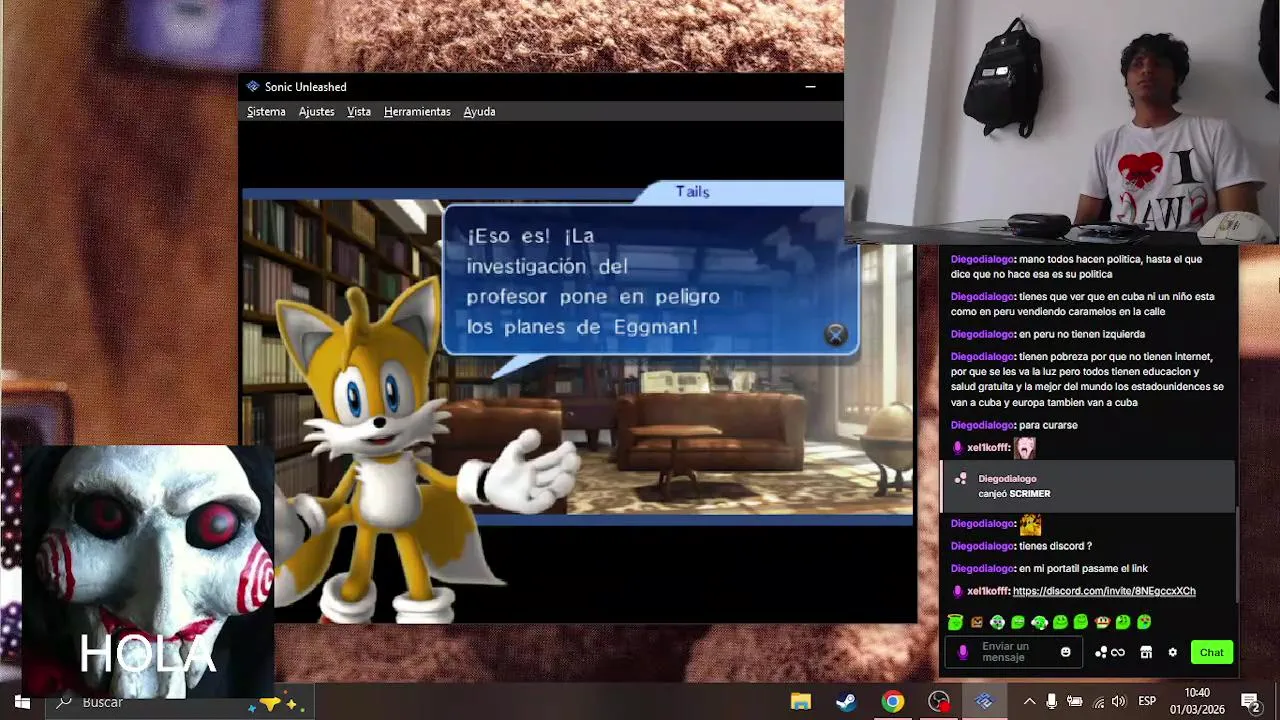This screenshot has width=1280, height=720.
Task: Click xel1kofff username beside the Discord link
Action: click(x=988, y=591)
